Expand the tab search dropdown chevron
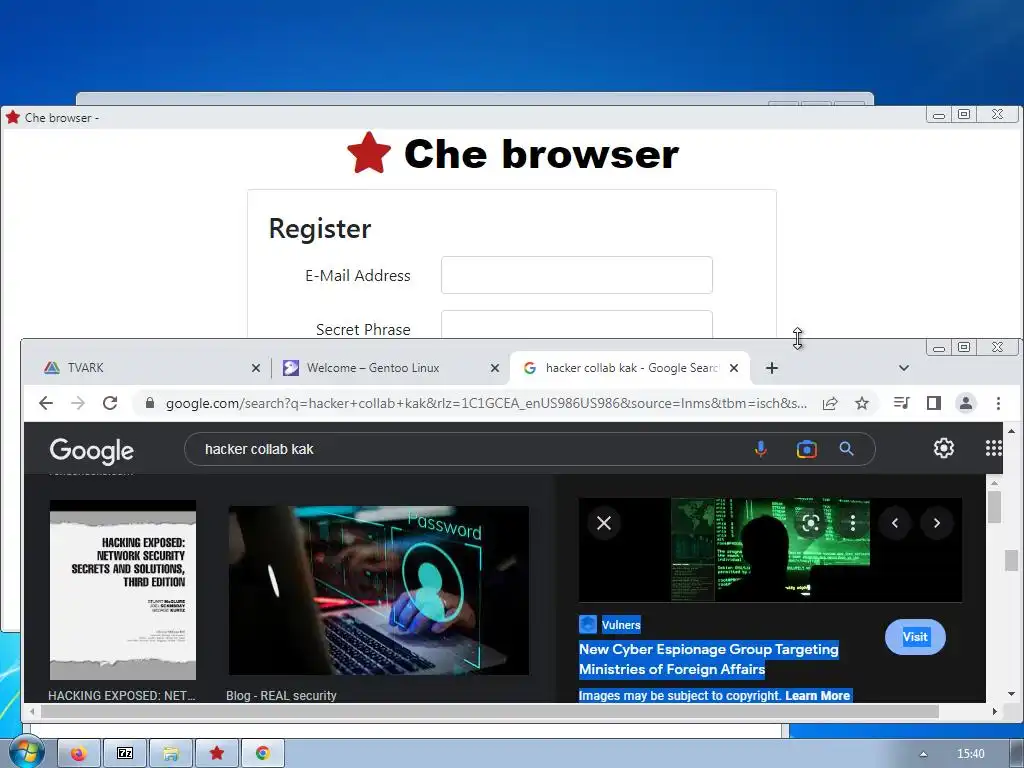Viewport: 1024px width, 768px height. [x=904, y=368]
